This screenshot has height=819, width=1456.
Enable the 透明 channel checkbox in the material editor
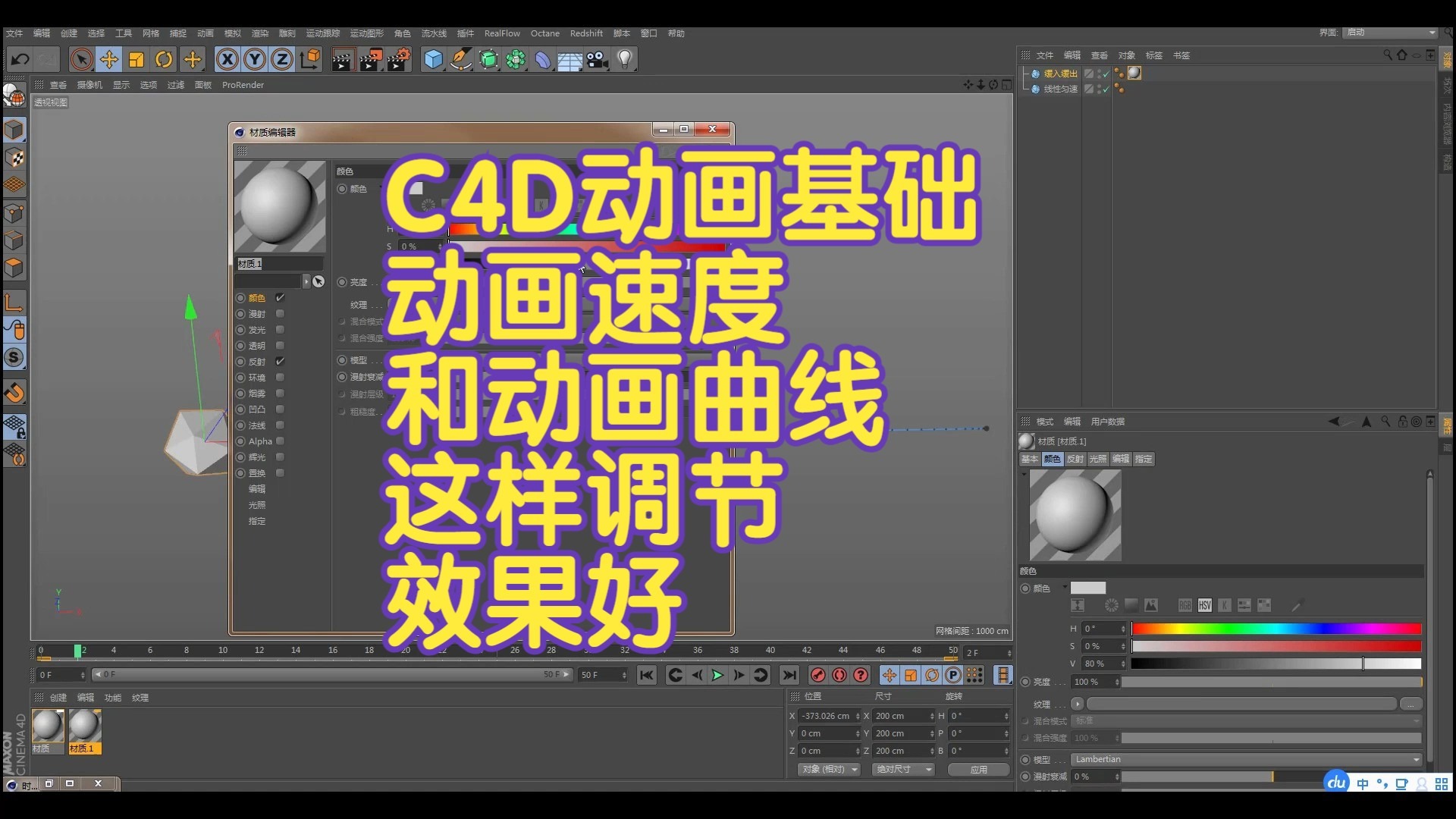tap(280, 346)
